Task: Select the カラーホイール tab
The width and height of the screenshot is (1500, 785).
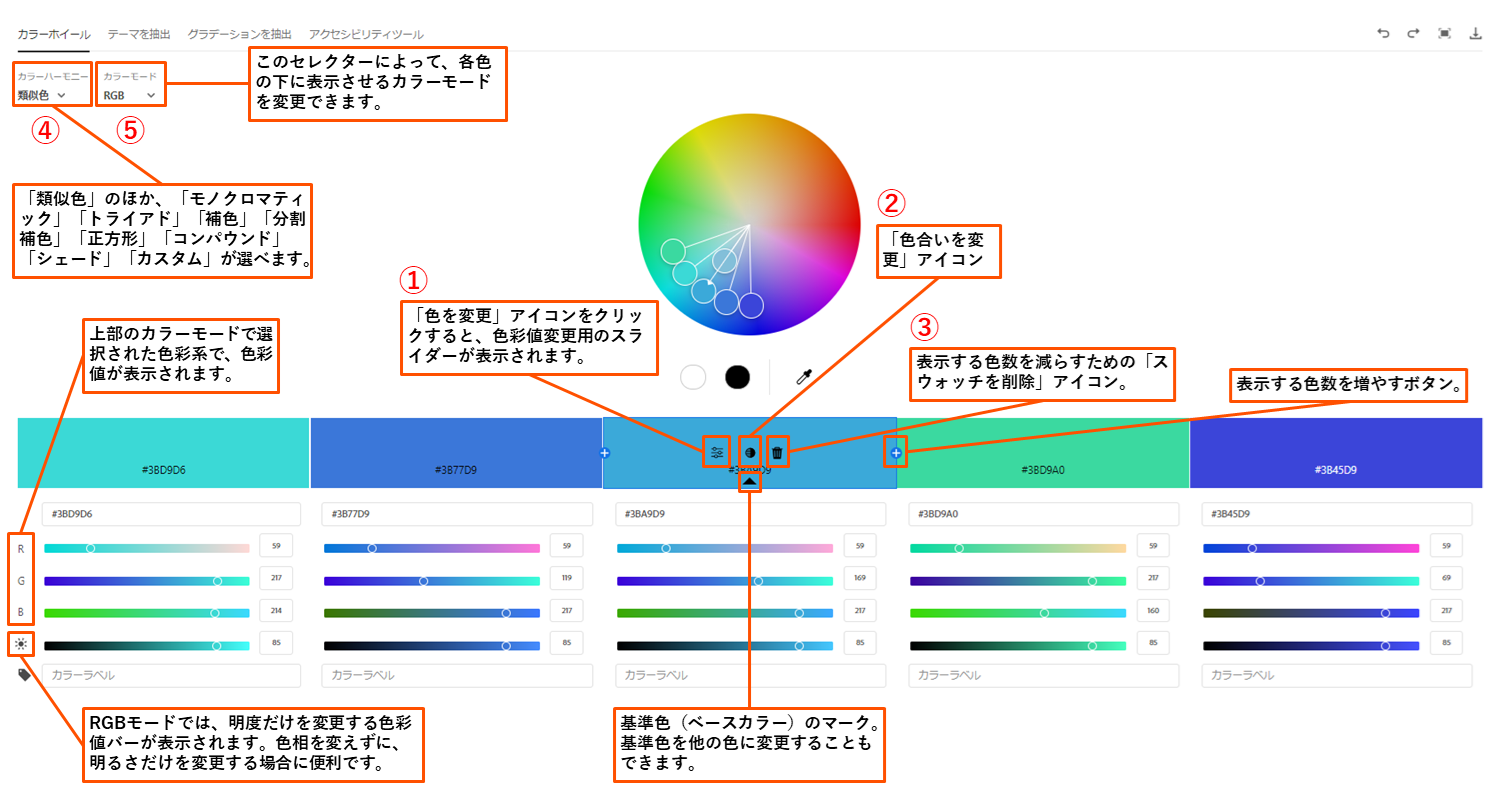Action: pos(54,33)
